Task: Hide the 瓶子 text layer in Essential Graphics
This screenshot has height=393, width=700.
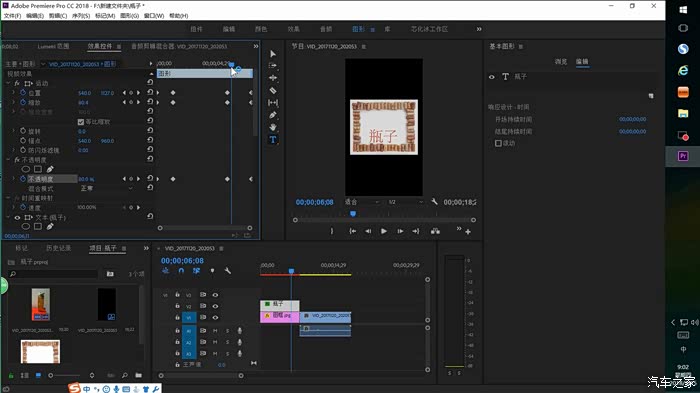Action: tap(492, 77)
